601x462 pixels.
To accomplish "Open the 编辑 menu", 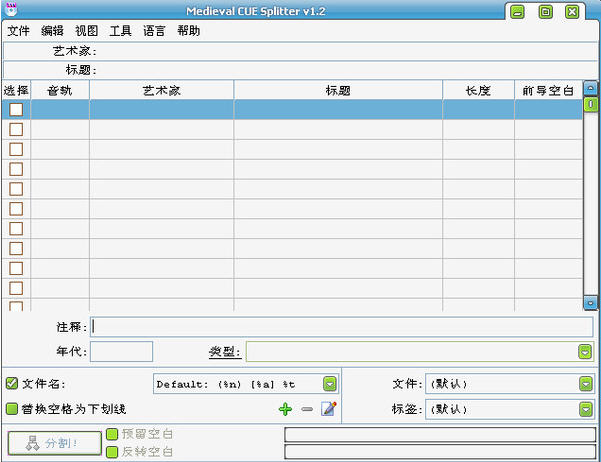I will [53, 31].
